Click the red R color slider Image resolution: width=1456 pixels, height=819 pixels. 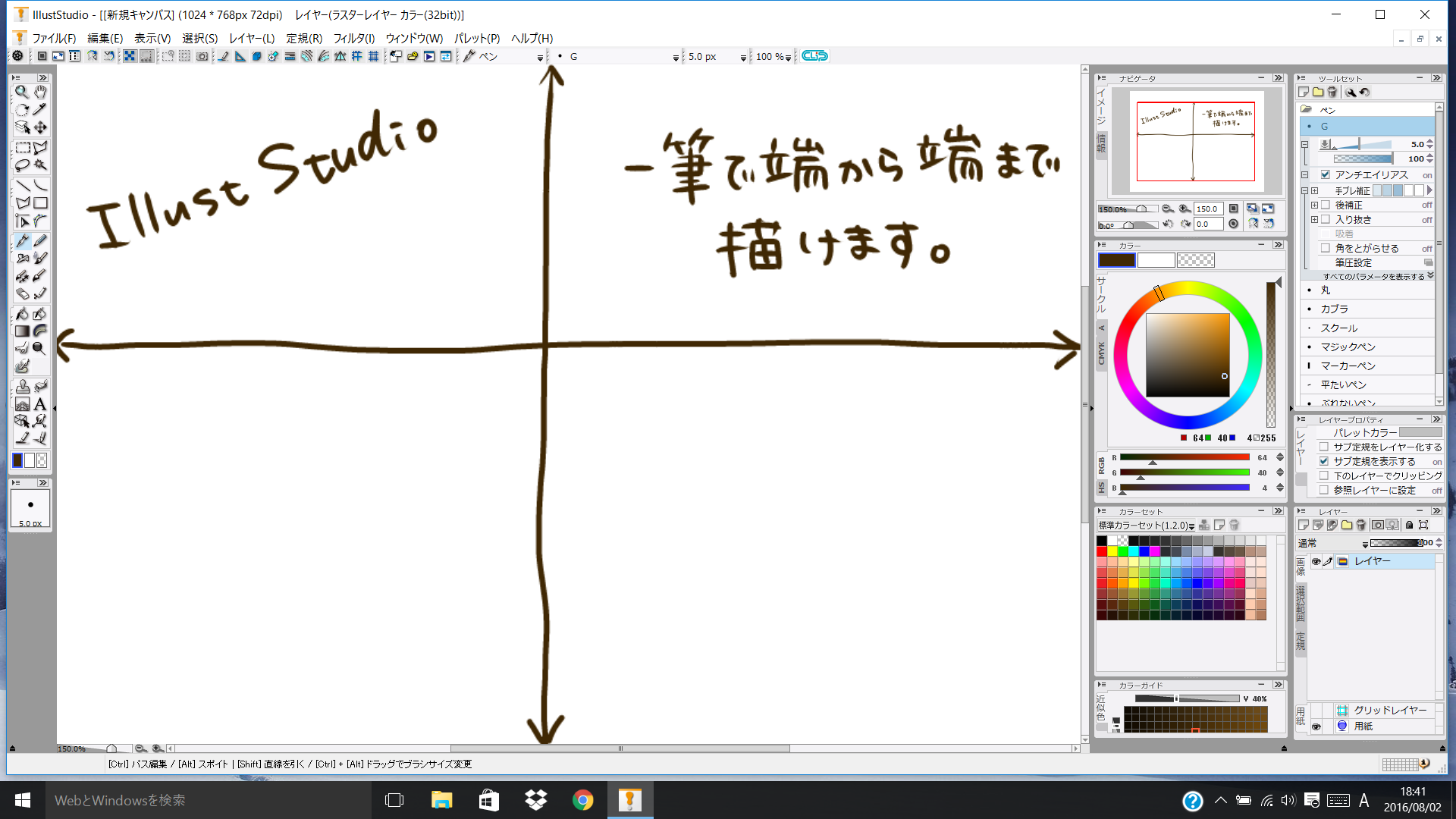(x=1184, y=457)
